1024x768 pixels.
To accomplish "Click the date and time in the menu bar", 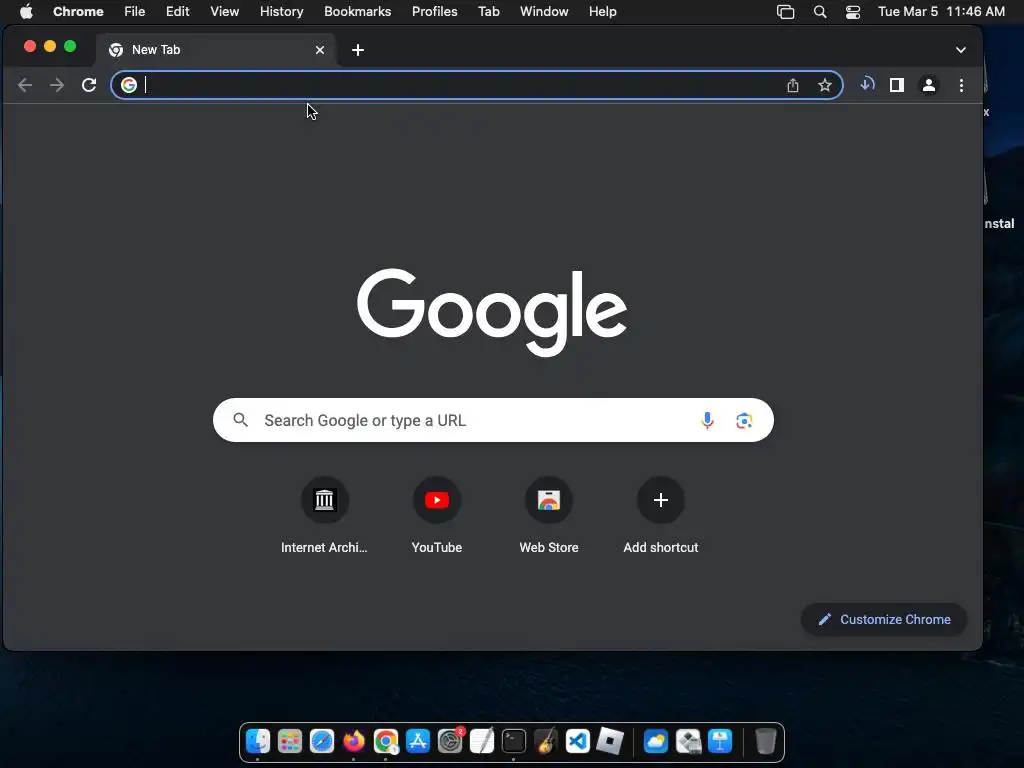I will pos(941,11).
